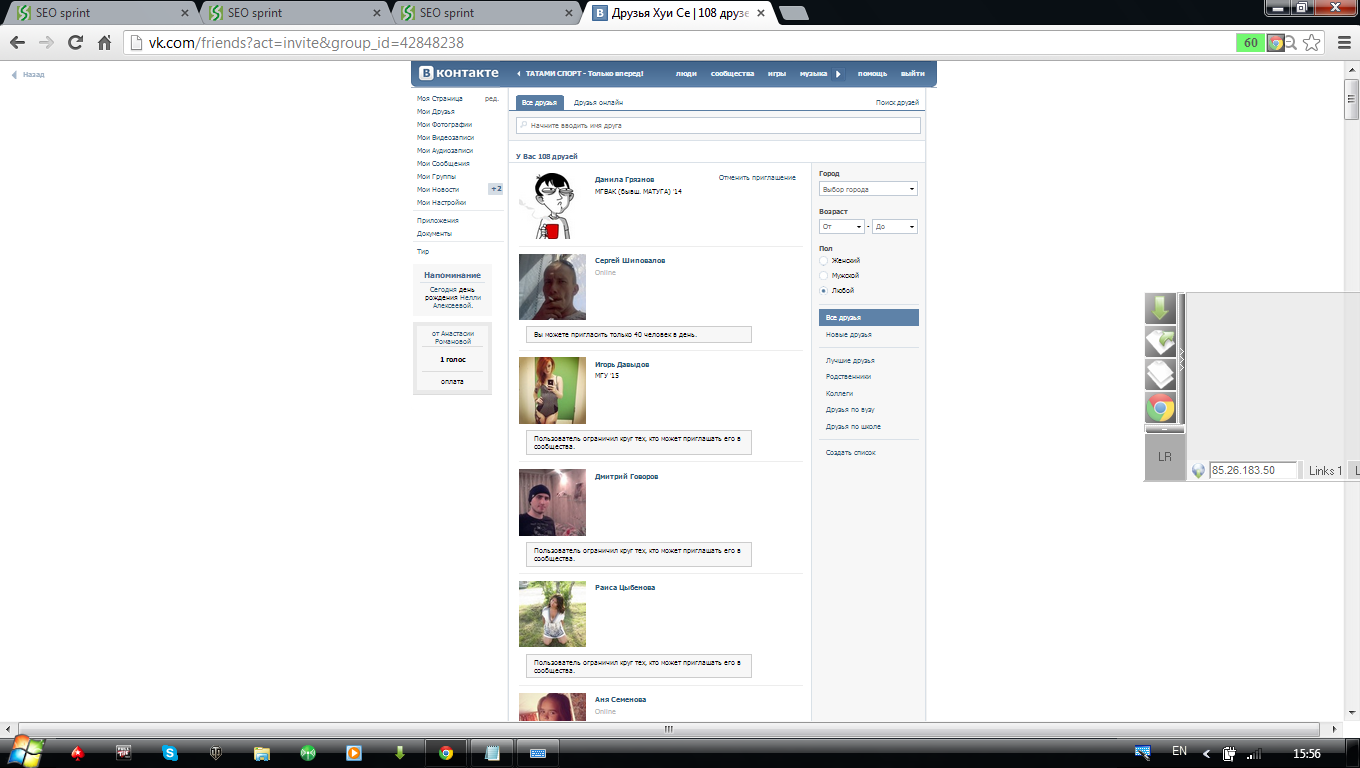The width and height of the screenshot is (1360, 768).
Task: Click the zoom magnifier in address bar
Action: (1291, 43)
